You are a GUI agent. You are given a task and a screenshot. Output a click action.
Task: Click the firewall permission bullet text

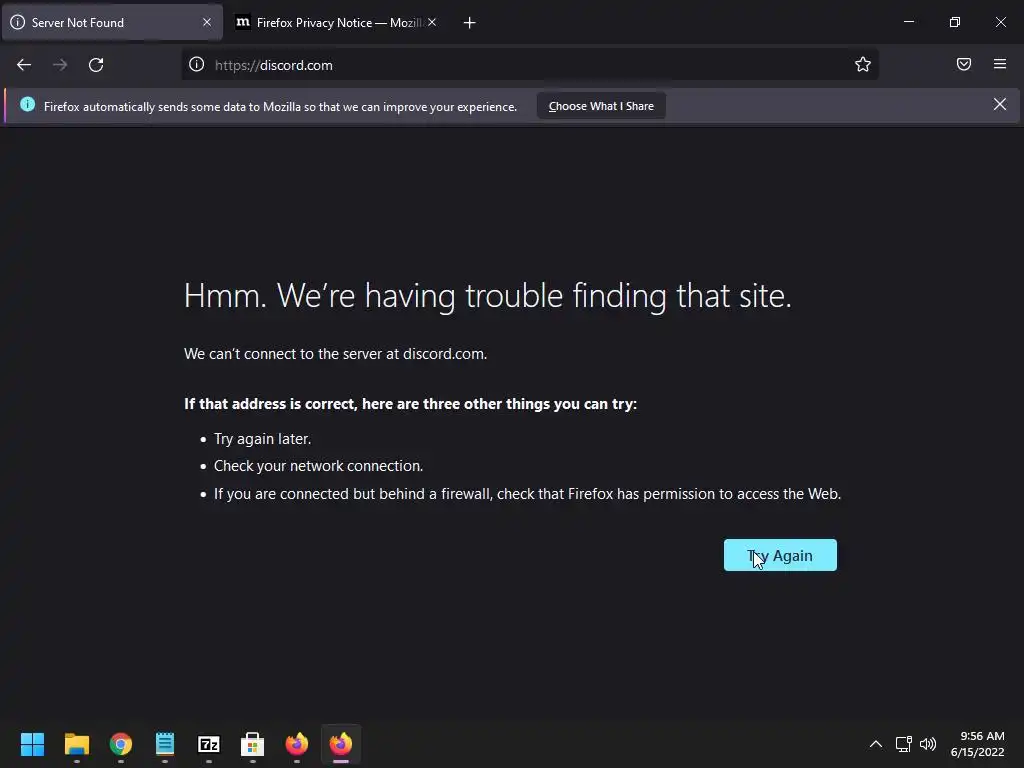pyautogui.click(x=527, y=494)
